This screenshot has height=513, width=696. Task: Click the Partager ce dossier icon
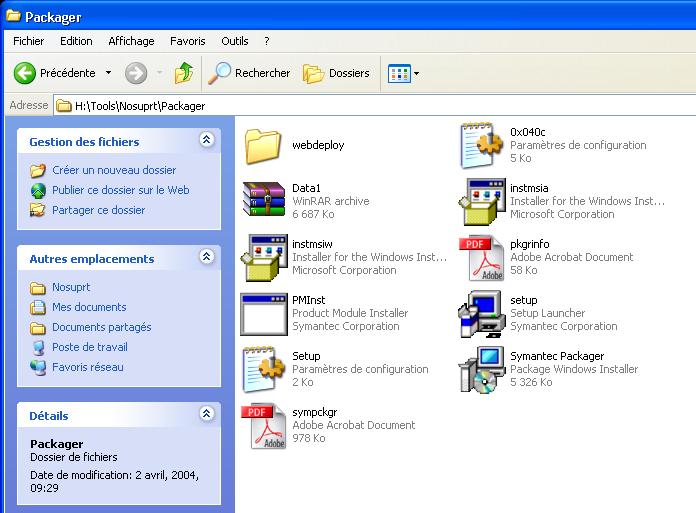coord(38,210)
